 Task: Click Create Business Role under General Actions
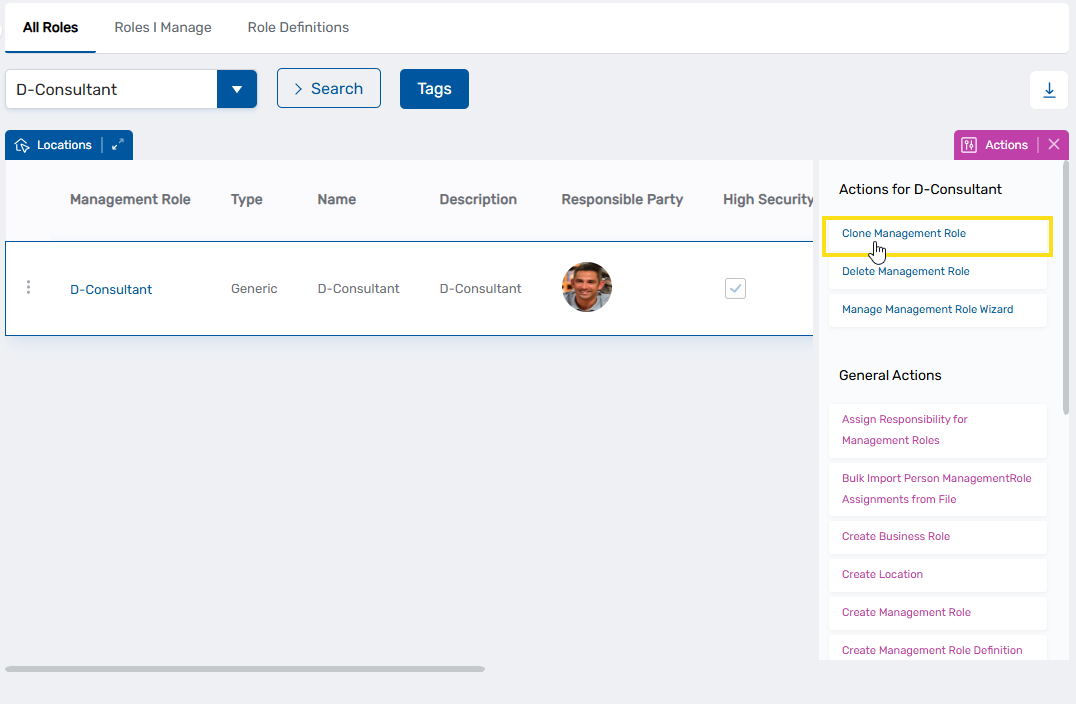894,536
